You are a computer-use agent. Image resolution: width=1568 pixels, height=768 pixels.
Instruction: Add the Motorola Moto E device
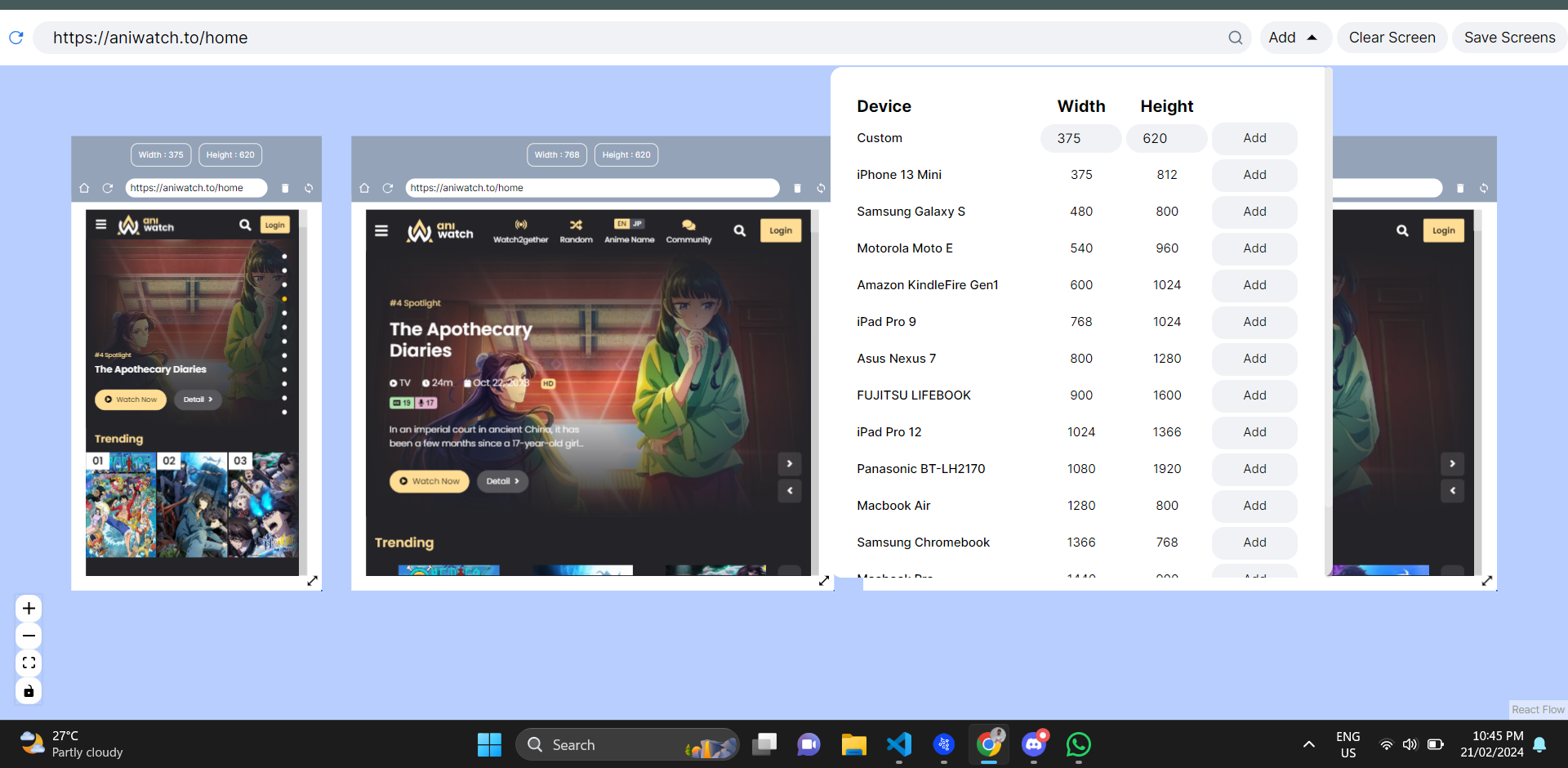tap(1254, 248)
